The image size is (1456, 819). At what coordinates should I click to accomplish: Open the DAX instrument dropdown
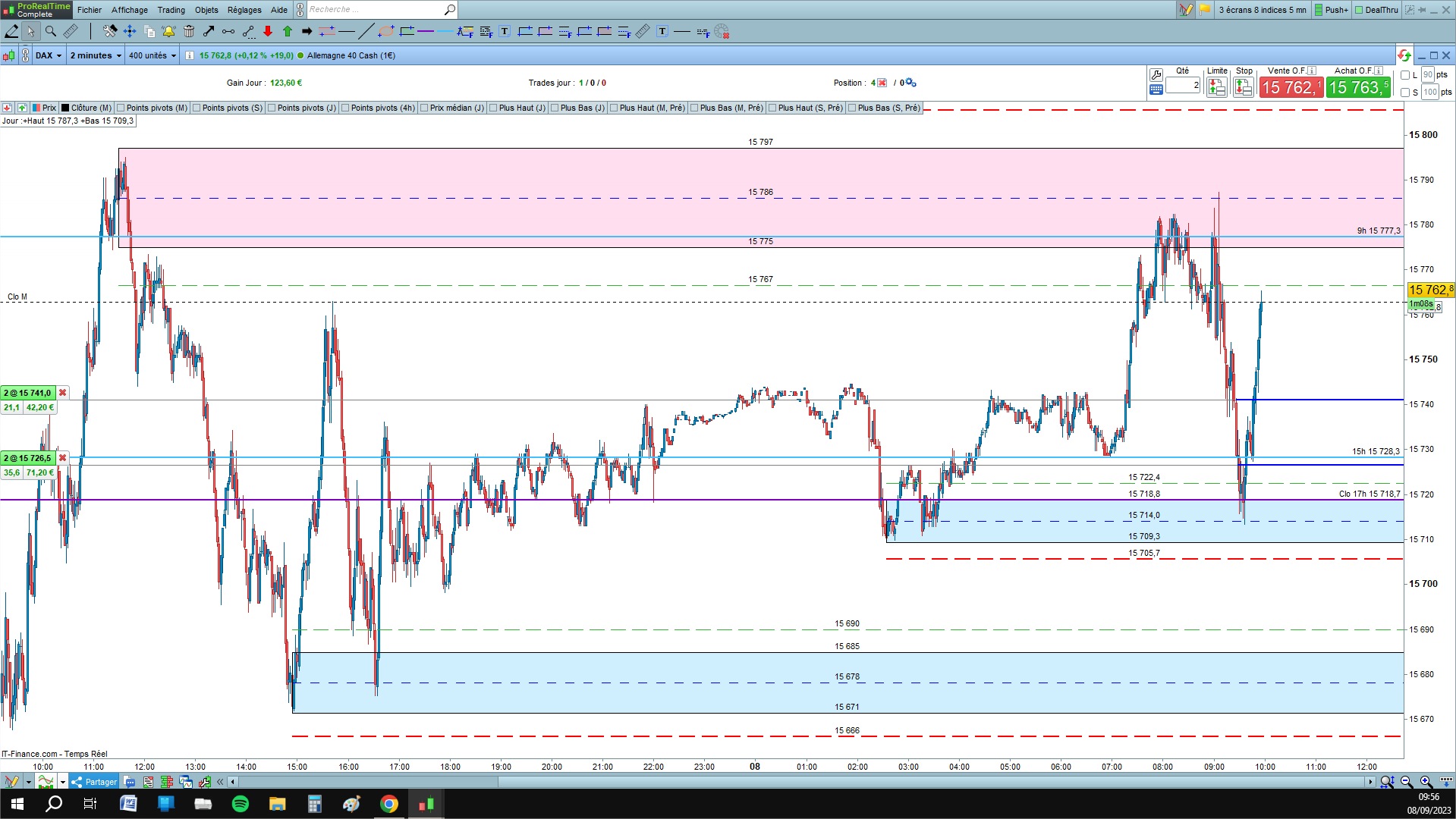49,55
